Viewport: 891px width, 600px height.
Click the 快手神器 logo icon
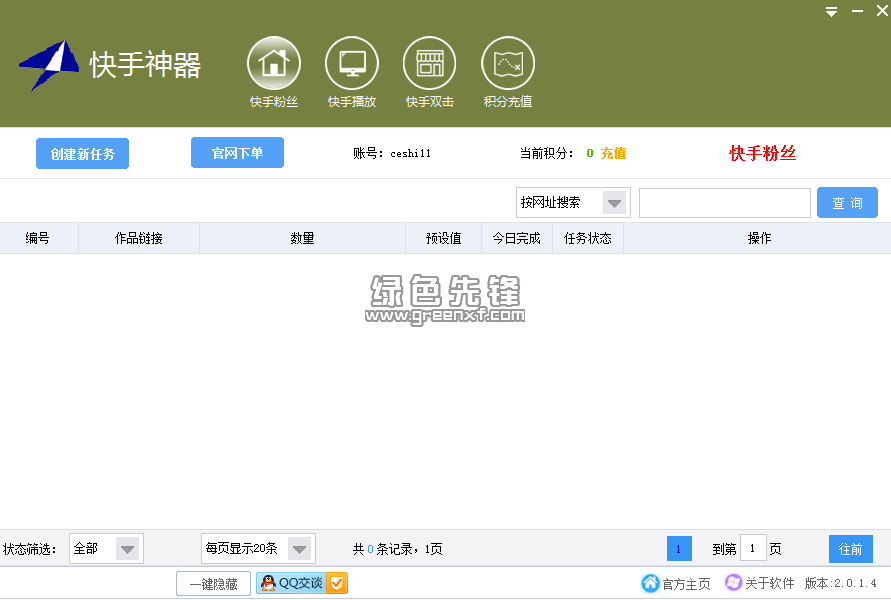tap(49, 65)
